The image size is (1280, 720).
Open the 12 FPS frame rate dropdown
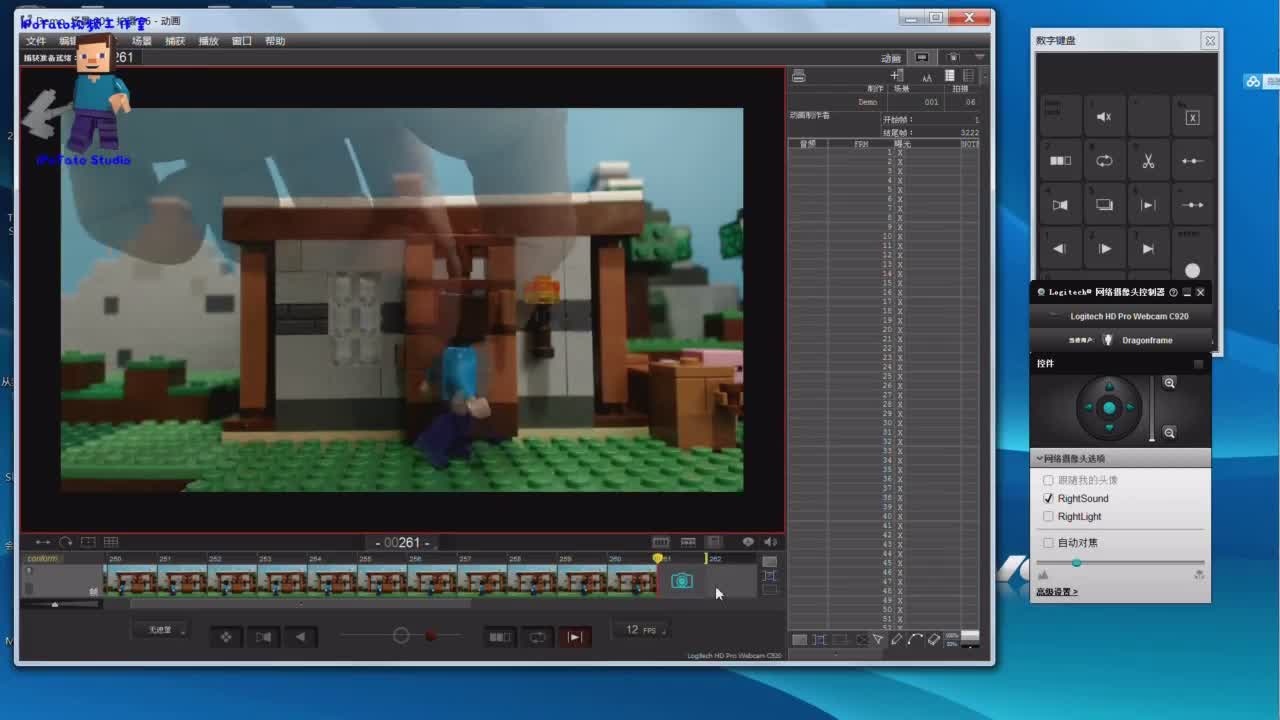641,630
